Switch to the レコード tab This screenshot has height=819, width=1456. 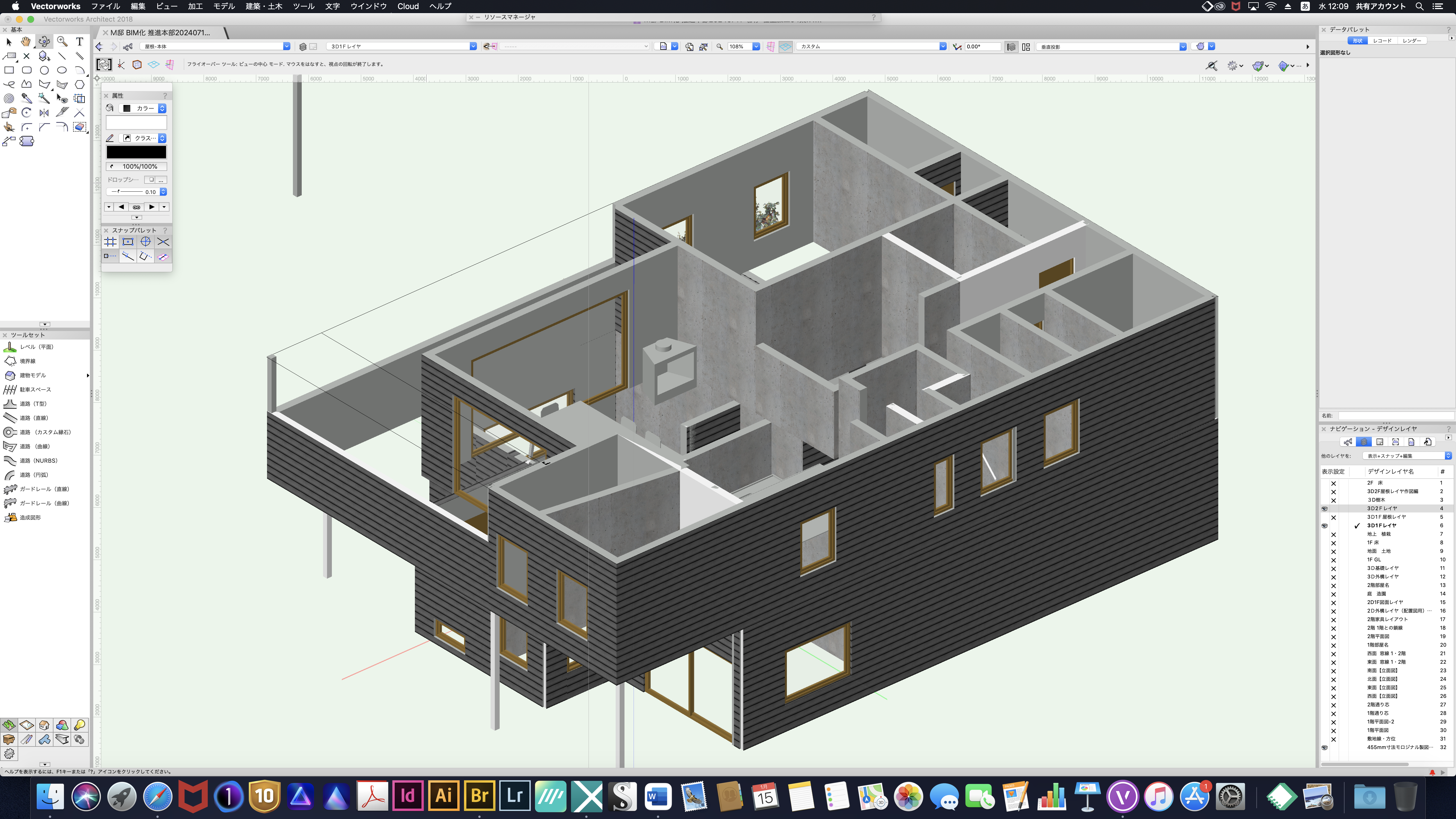click(x=1382, y=41)
